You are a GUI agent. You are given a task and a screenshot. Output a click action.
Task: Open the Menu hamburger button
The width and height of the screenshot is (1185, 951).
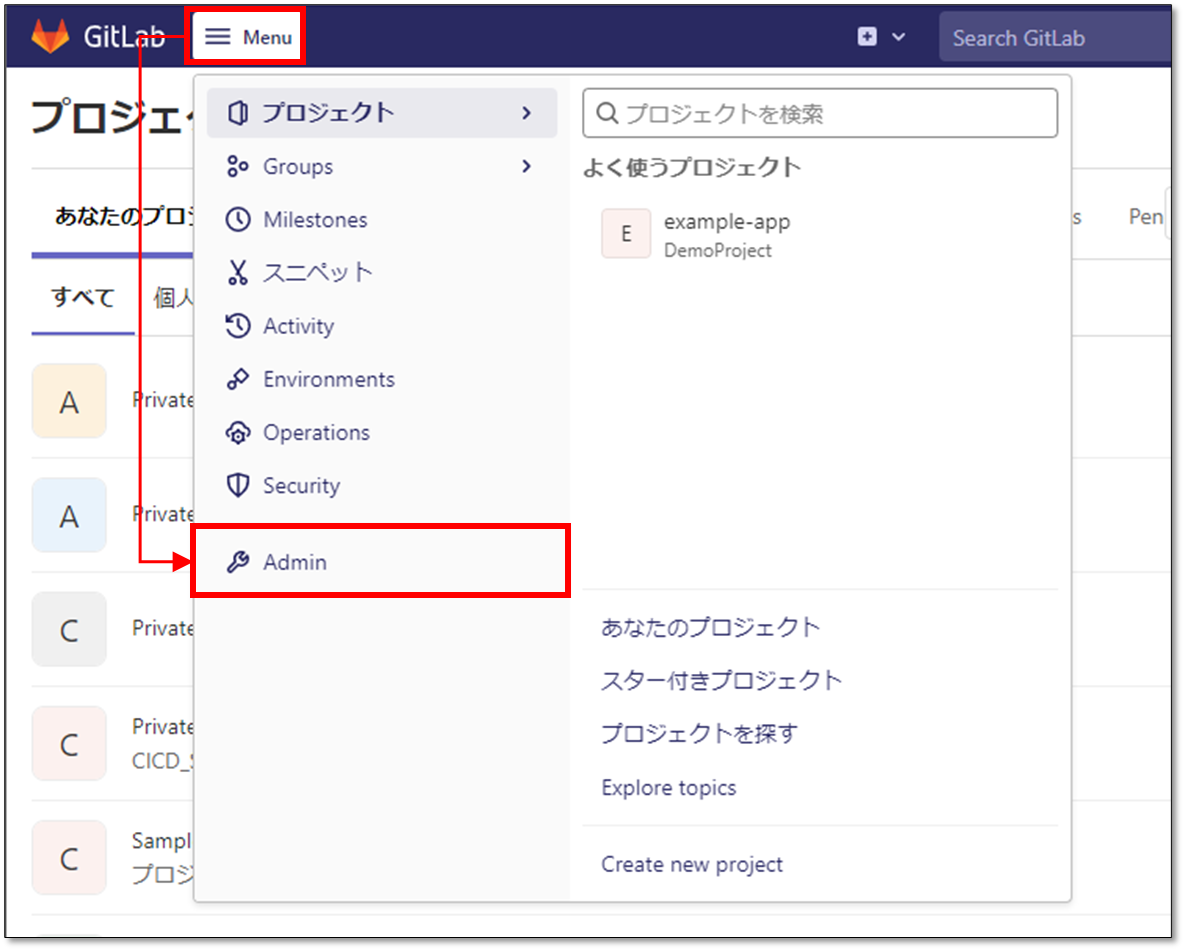tap(245, 35)
